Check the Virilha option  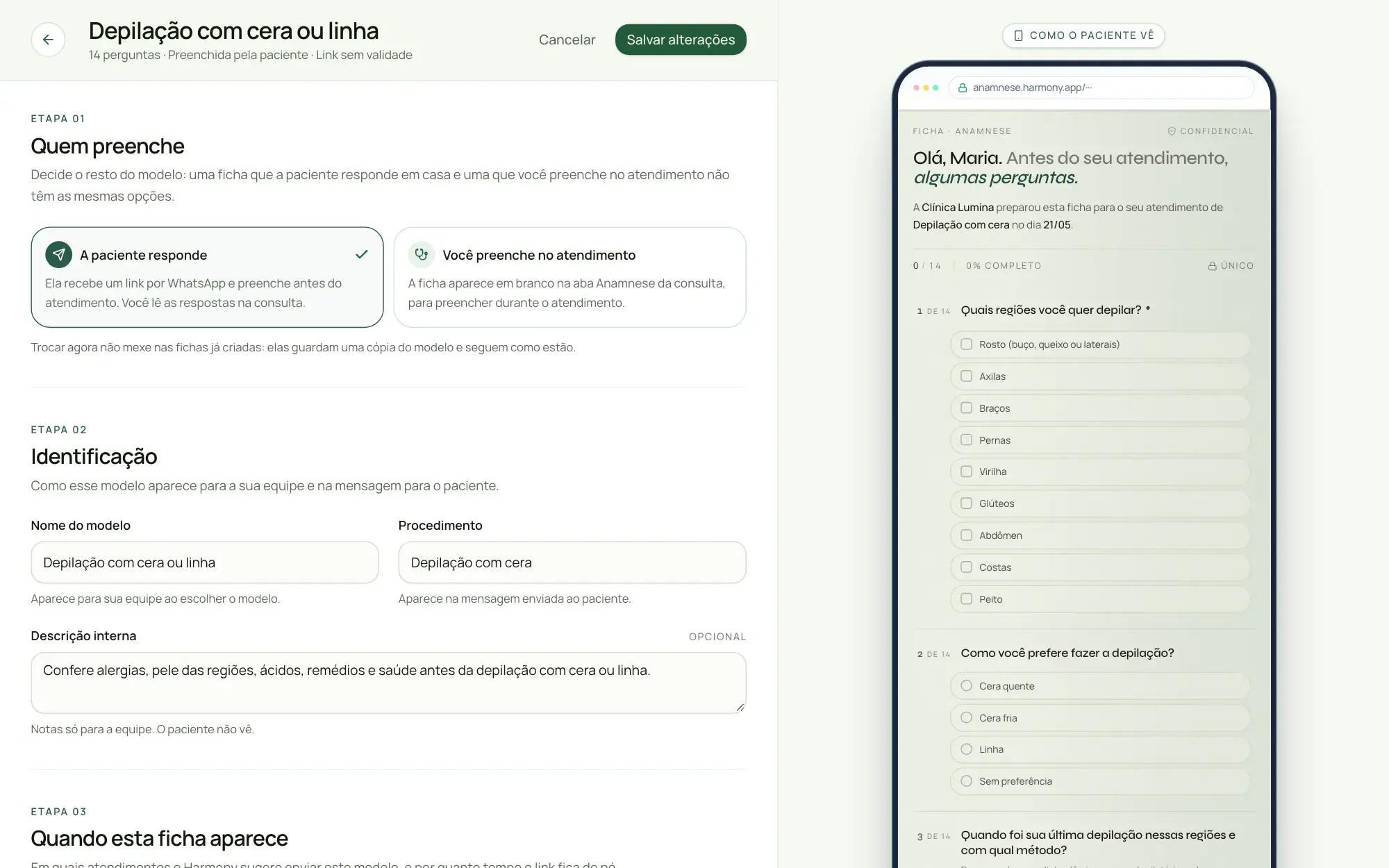966,471
